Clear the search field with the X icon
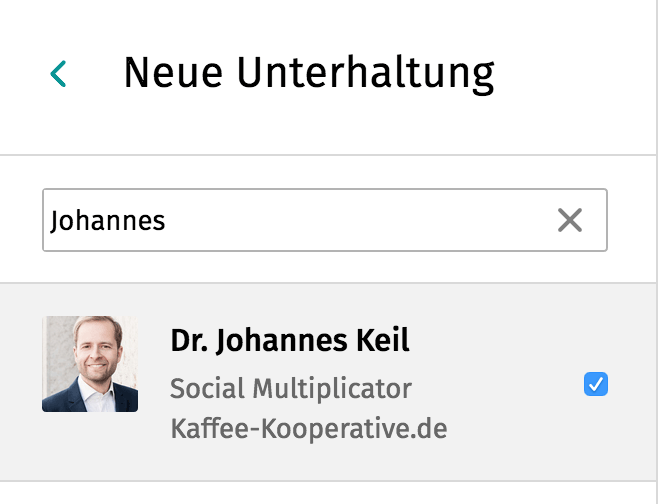The height and width of the screenshot is (504, 658). [x=569, y=220]
